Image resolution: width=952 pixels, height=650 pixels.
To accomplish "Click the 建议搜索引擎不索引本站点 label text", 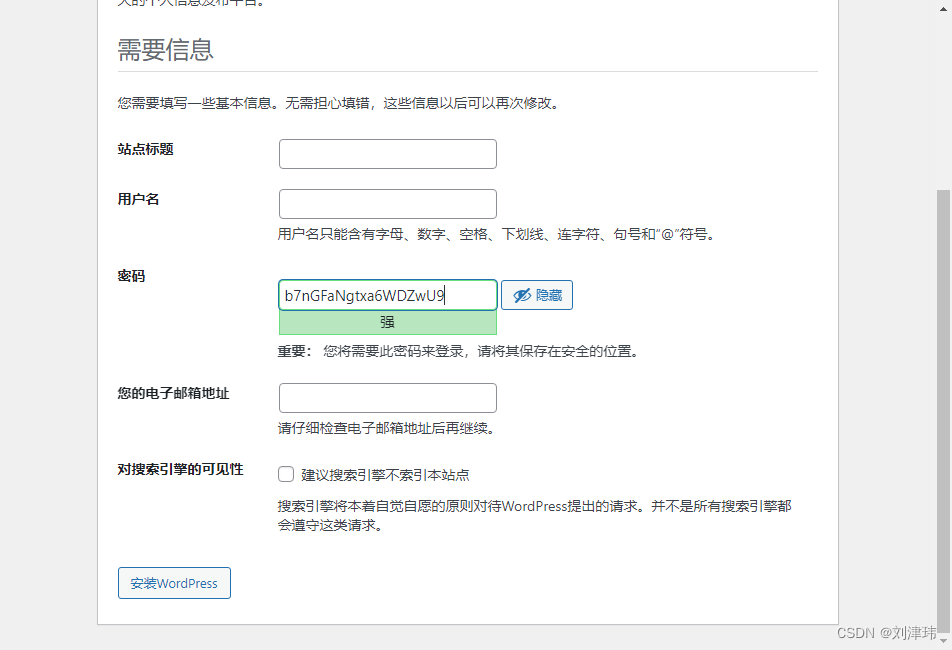I will (386, 475).
